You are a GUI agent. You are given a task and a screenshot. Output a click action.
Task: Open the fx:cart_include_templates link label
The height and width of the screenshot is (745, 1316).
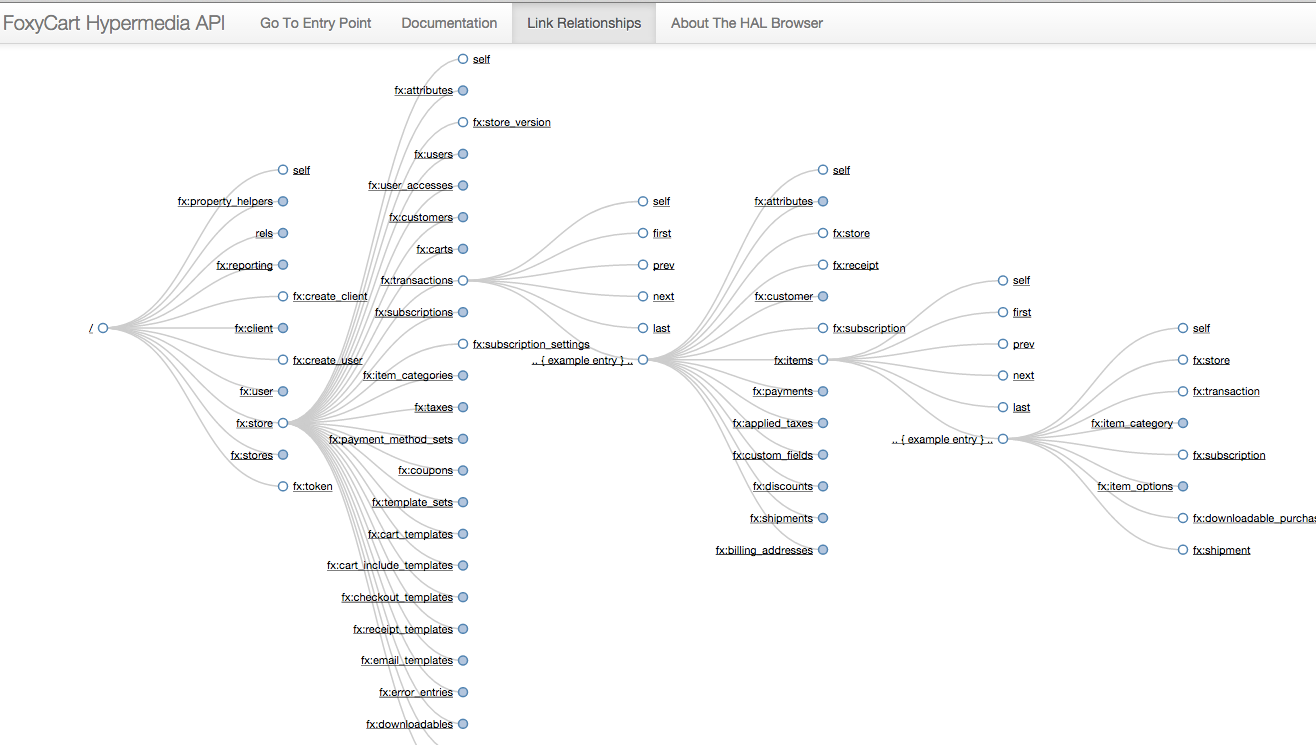[x=390, y=566]
